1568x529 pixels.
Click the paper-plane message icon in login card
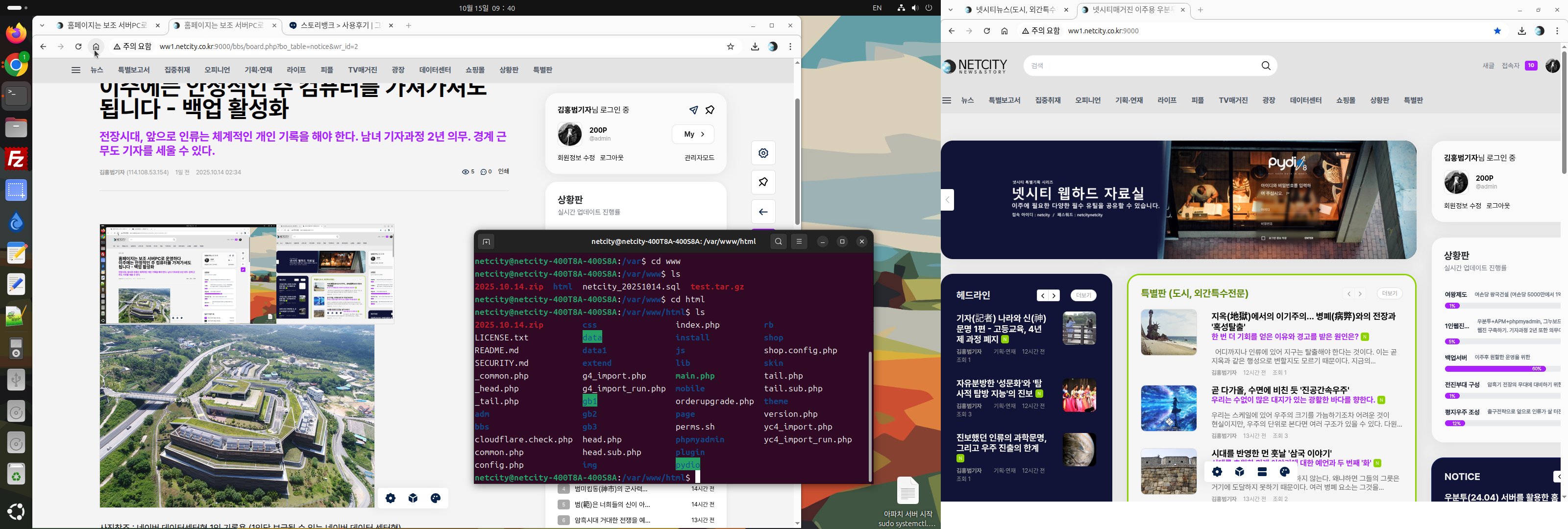693,110
